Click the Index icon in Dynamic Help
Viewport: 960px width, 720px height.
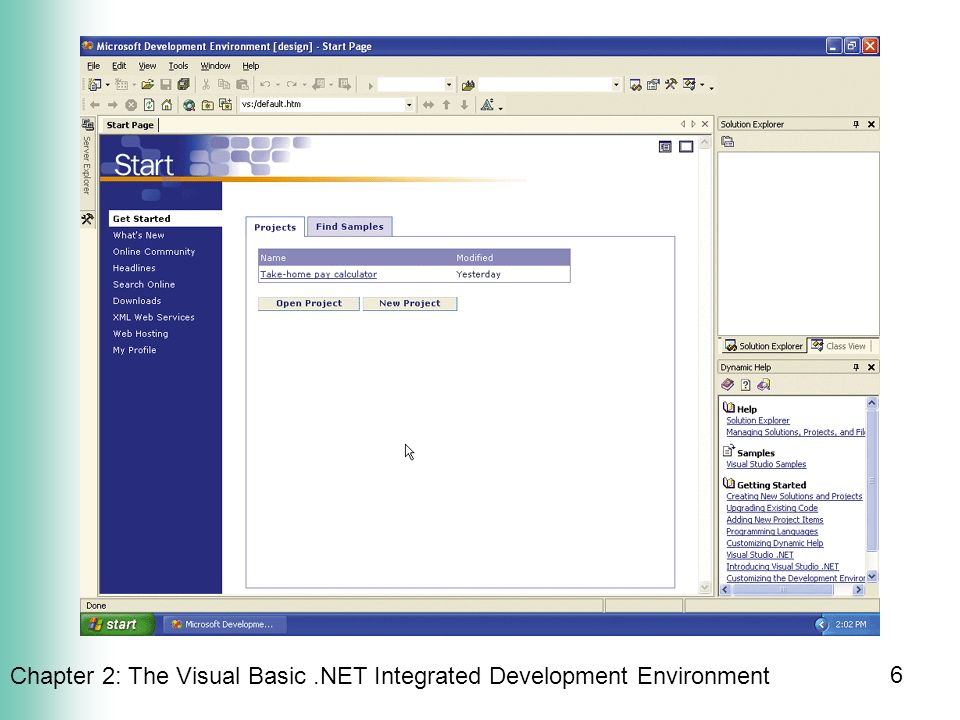pyautogui.click(x=745, y=384)
